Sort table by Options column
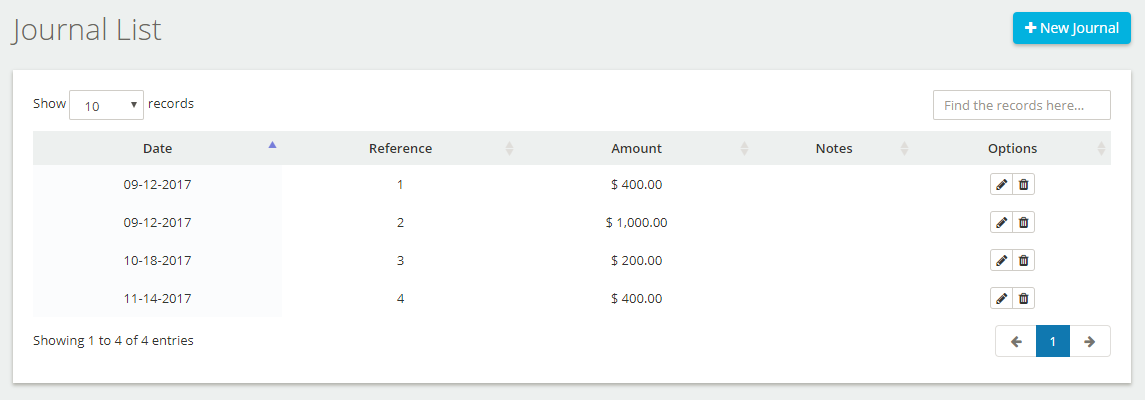 (x=1012, y=148)
